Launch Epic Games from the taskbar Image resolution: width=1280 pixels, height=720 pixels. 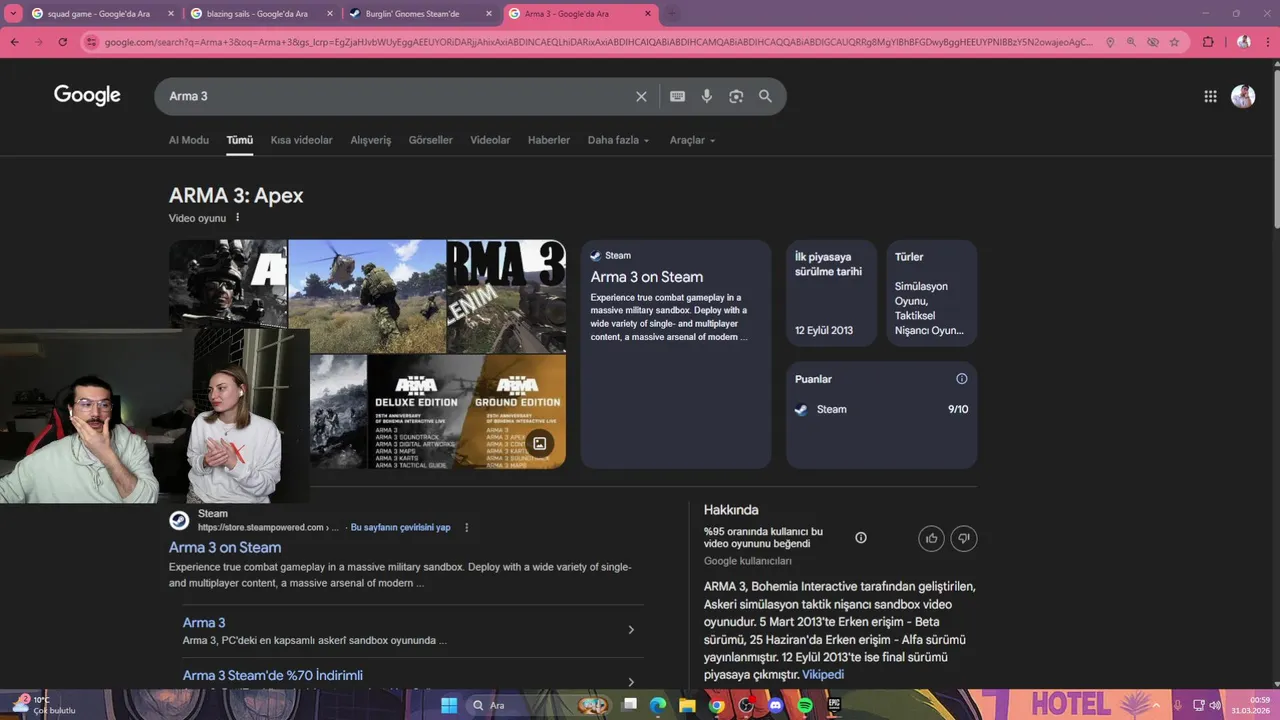[x=834, y=705]
